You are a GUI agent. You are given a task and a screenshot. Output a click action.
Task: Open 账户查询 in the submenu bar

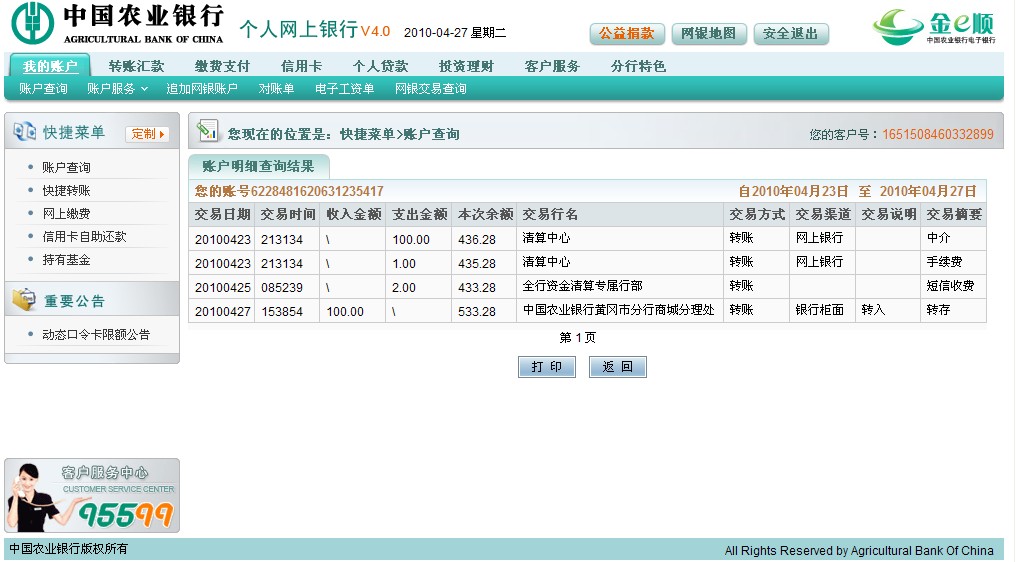tap(43, 89)
